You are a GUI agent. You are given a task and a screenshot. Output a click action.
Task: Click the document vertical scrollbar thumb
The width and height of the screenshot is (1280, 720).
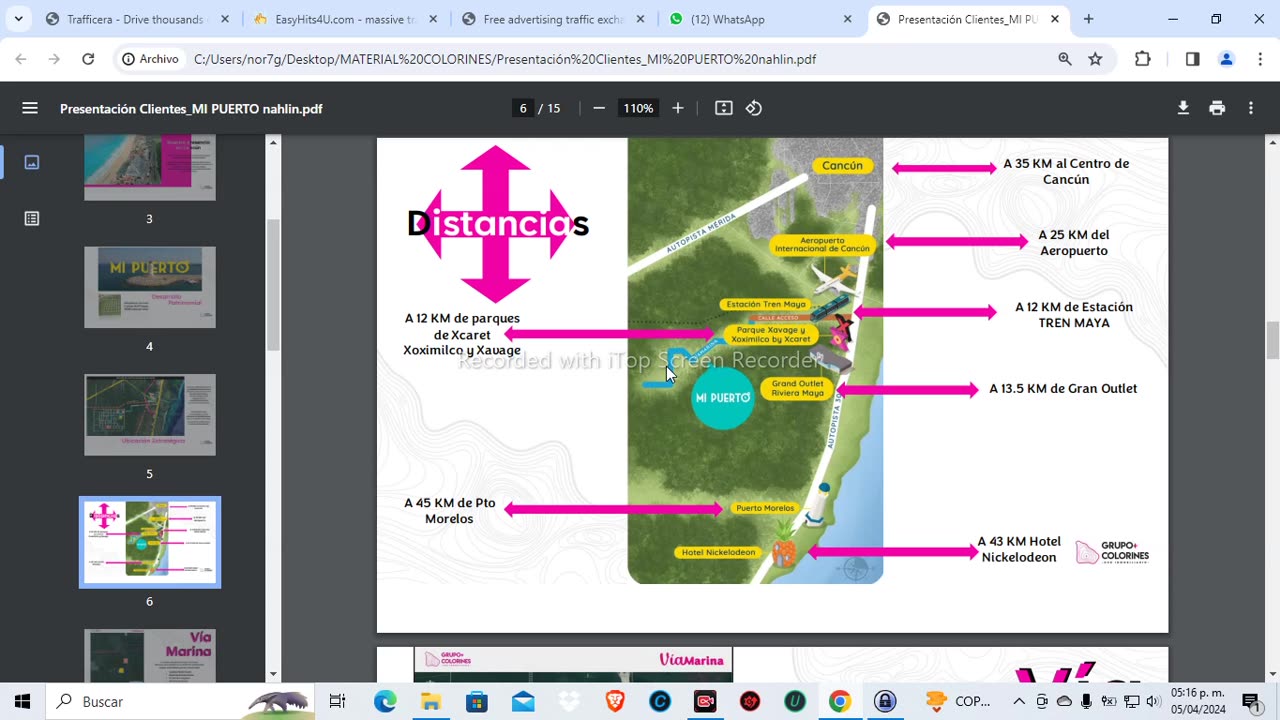coord(1273,340)
